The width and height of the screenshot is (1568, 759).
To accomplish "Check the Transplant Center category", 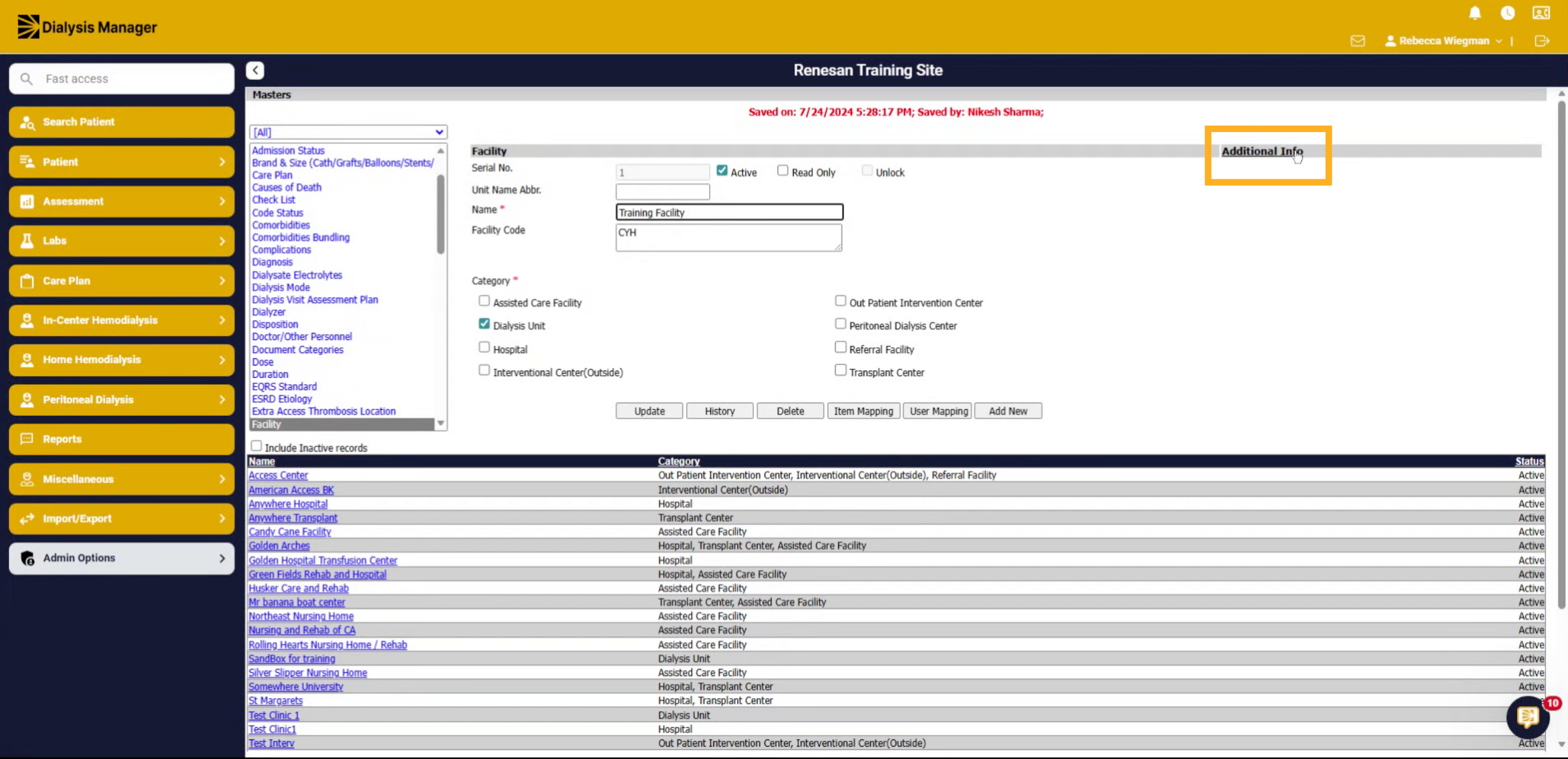I will tap(840, 370).
